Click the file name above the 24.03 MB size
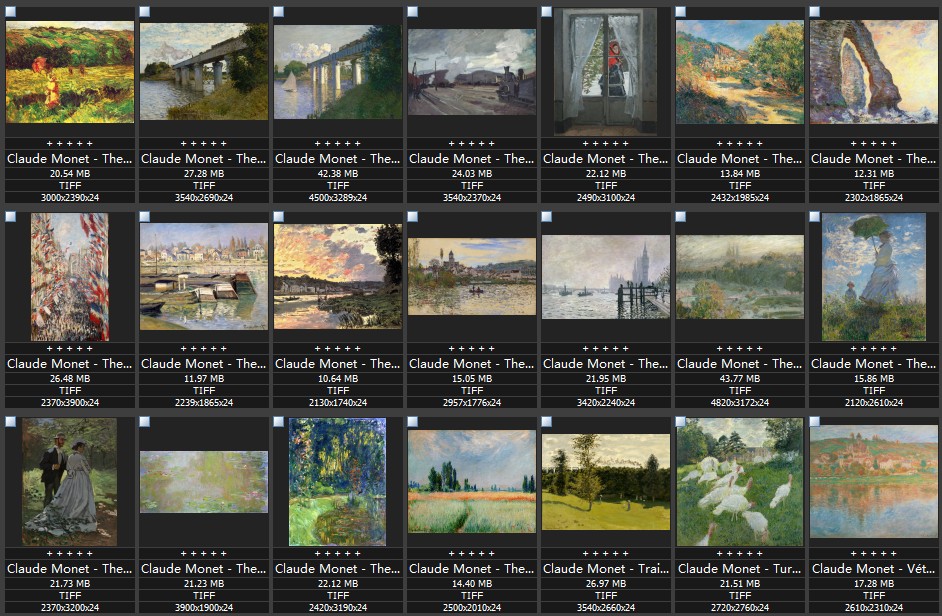 [472, 159]
